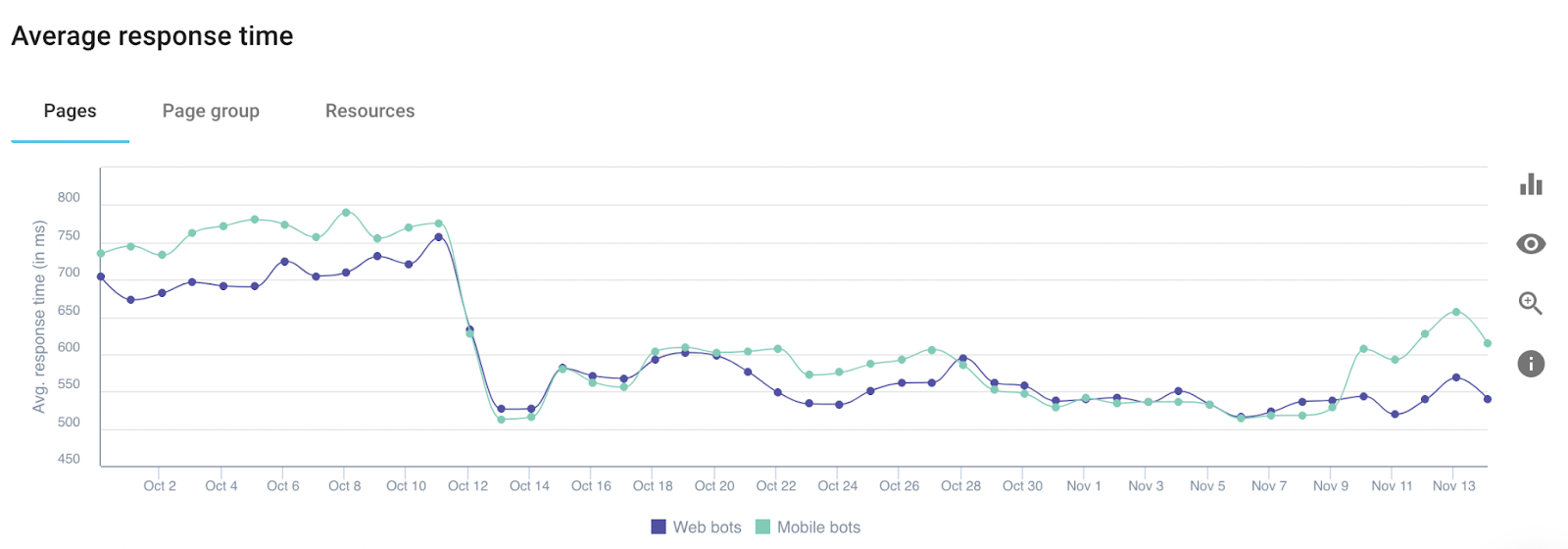Toggle the eye visibility icon
Viewport: 1568px width, 549px height.
(1531, 244)
